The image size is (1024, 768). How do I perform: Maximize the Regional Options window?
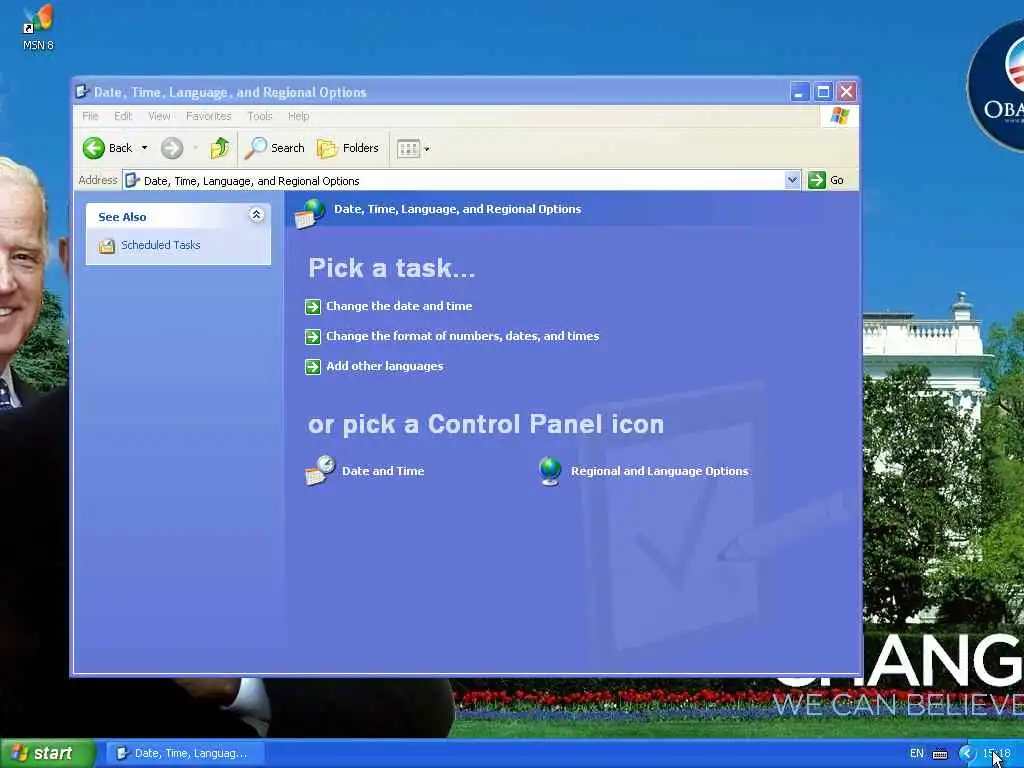[x=823, y=92]
